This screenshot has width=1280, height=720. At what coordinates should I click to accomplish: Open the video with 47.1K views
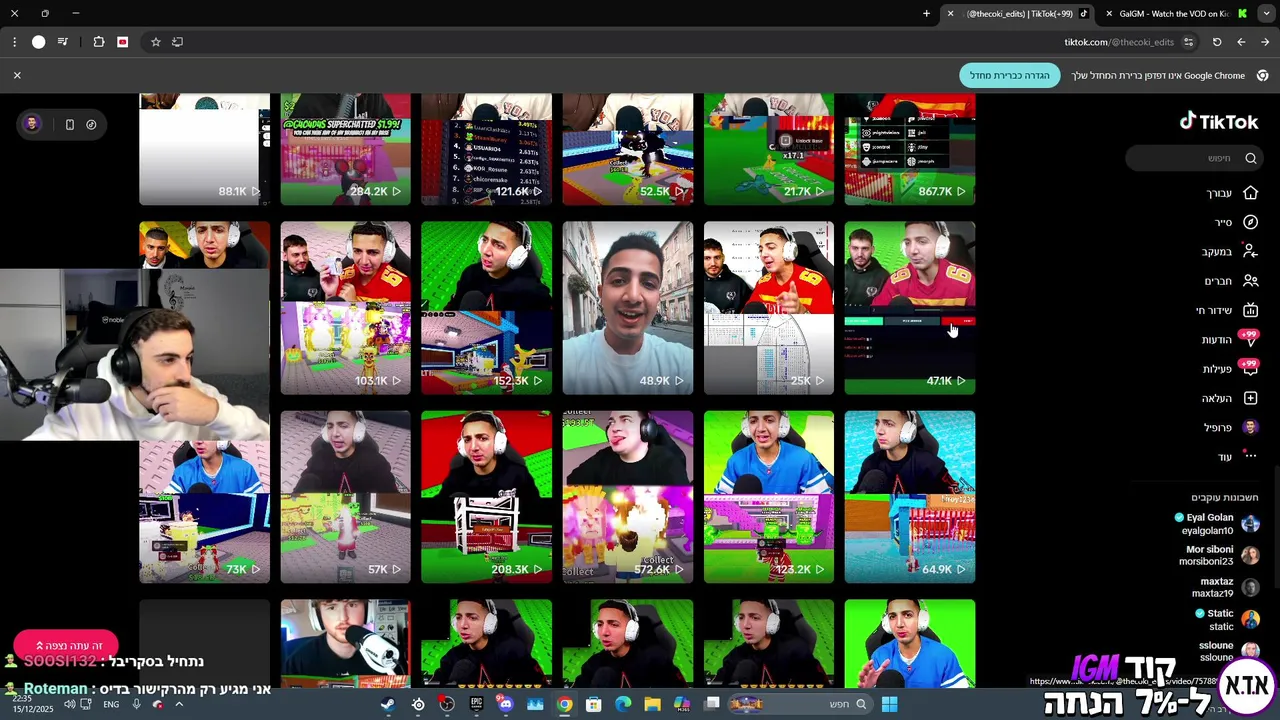[x=910, y=308]
